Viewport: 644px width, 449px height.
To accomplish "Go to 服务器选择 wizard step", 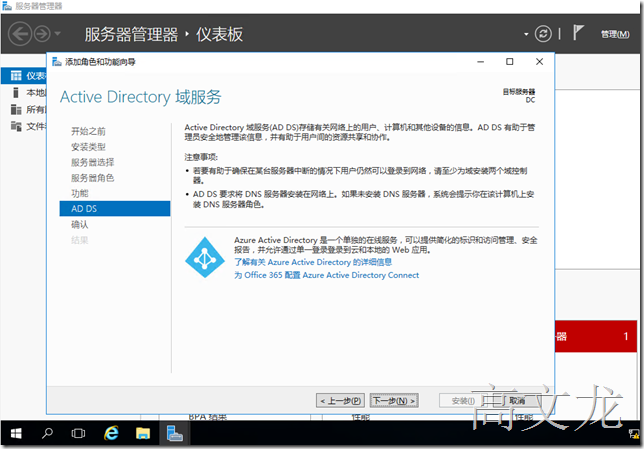I will [x=92, y=162].
